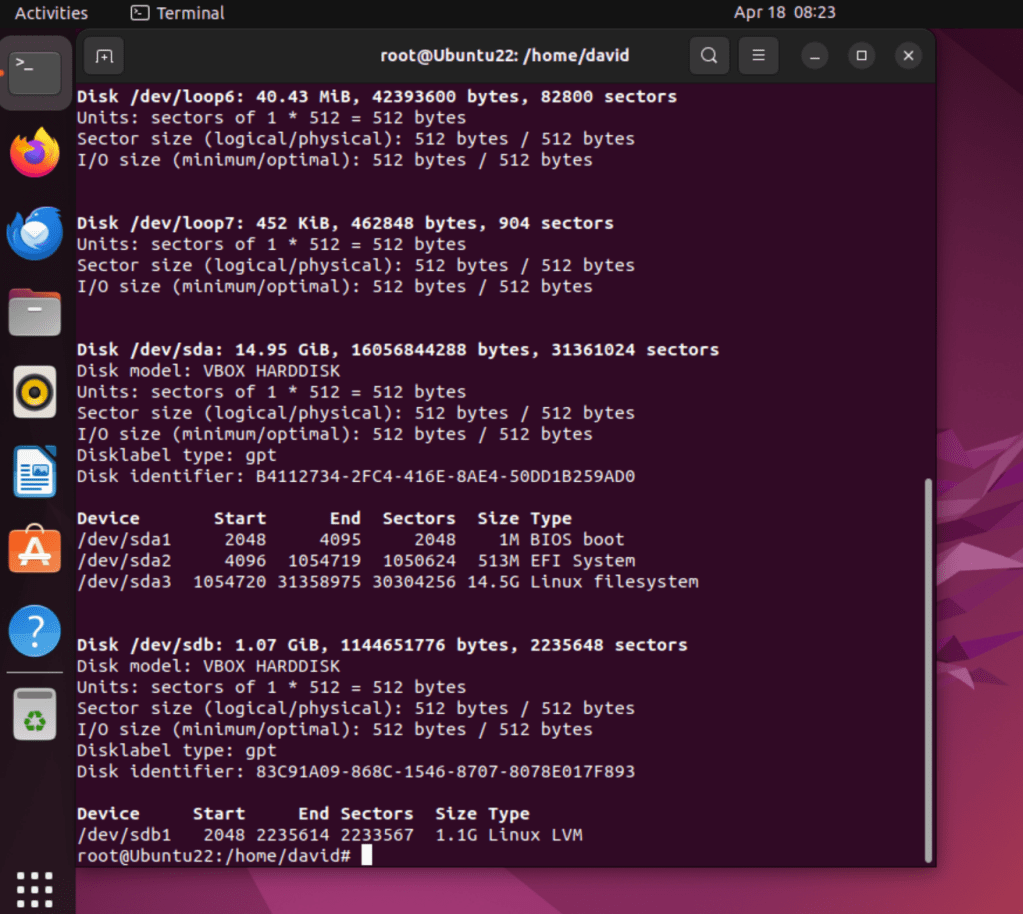Launch Rhythmbox music player
This screenshot has width=1023, height=914.
[x=35, y=391]
